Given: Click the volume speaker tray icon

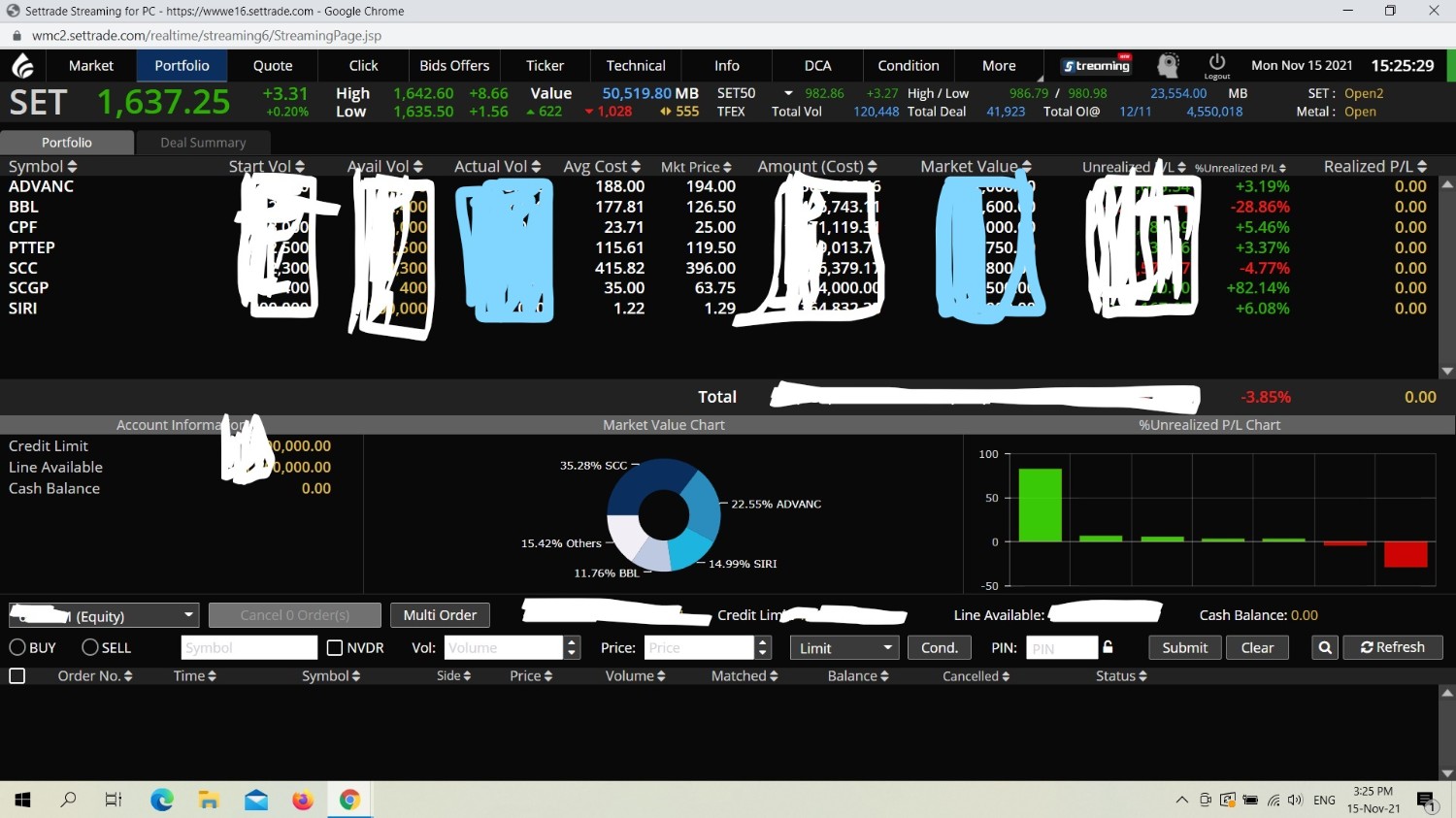Looking at the screenshot, I should coord(1295,800).
